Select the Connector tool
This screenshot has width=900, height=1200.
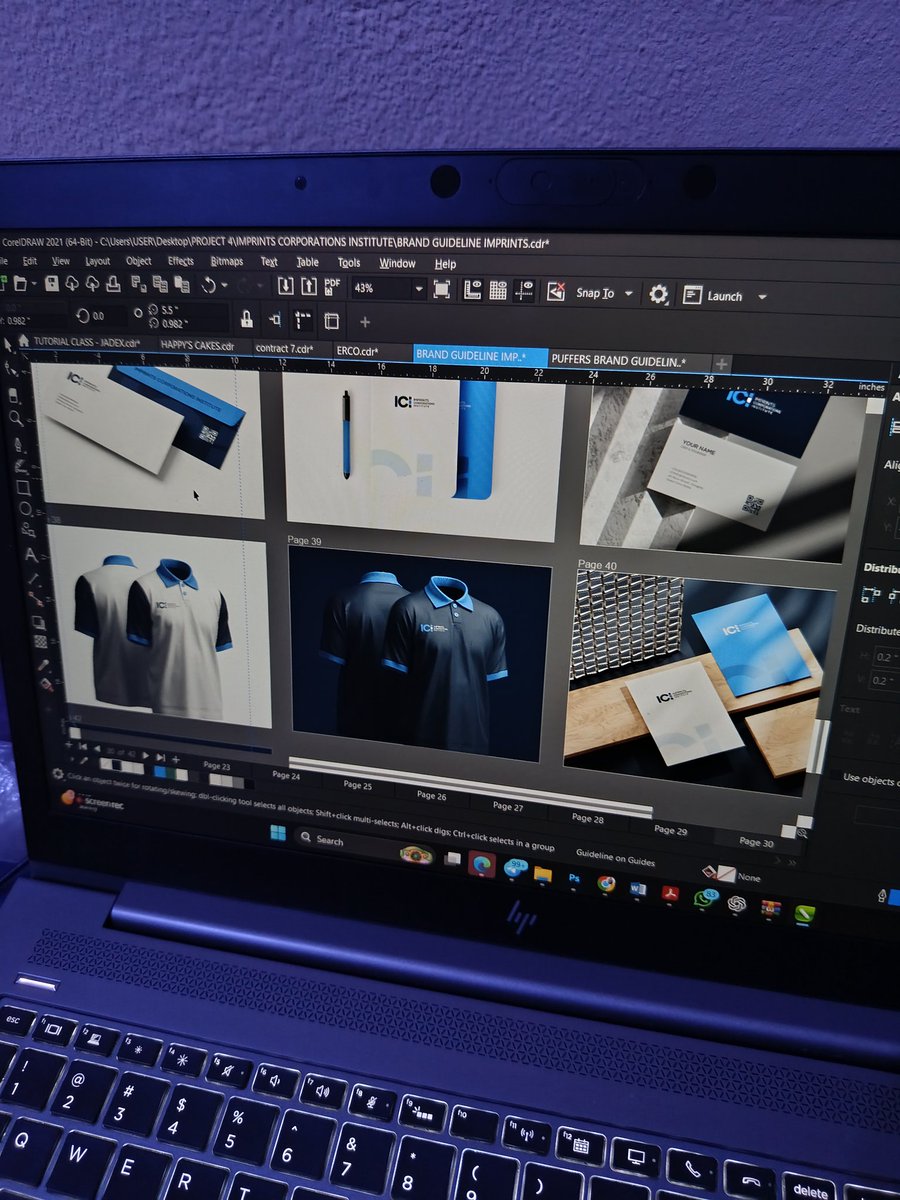point(37,599)
